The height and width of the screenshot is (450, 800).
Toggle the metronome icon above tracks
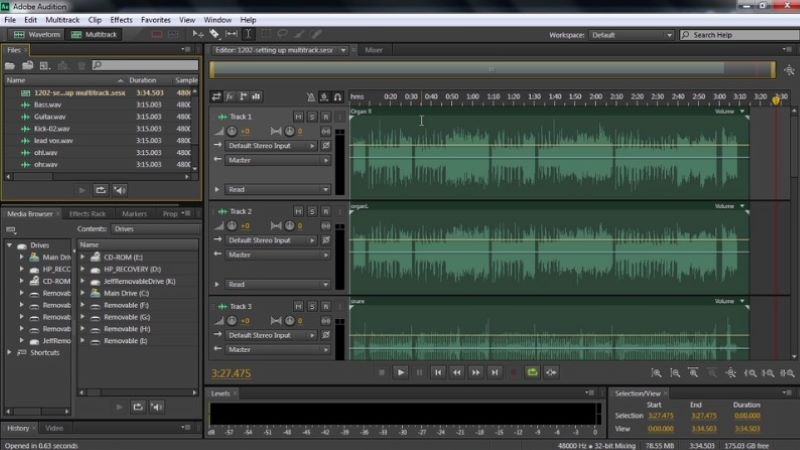pos(311,97)
